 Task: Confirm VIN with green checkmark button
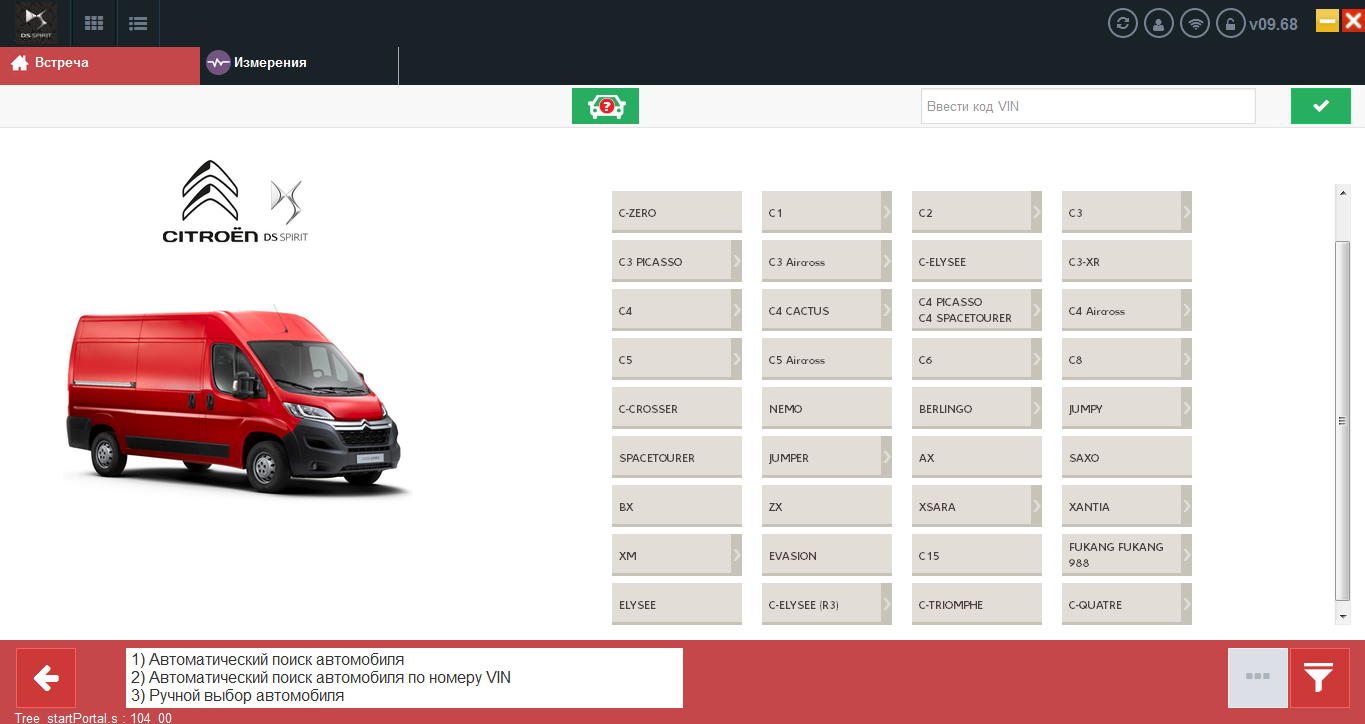[1320, 106]
